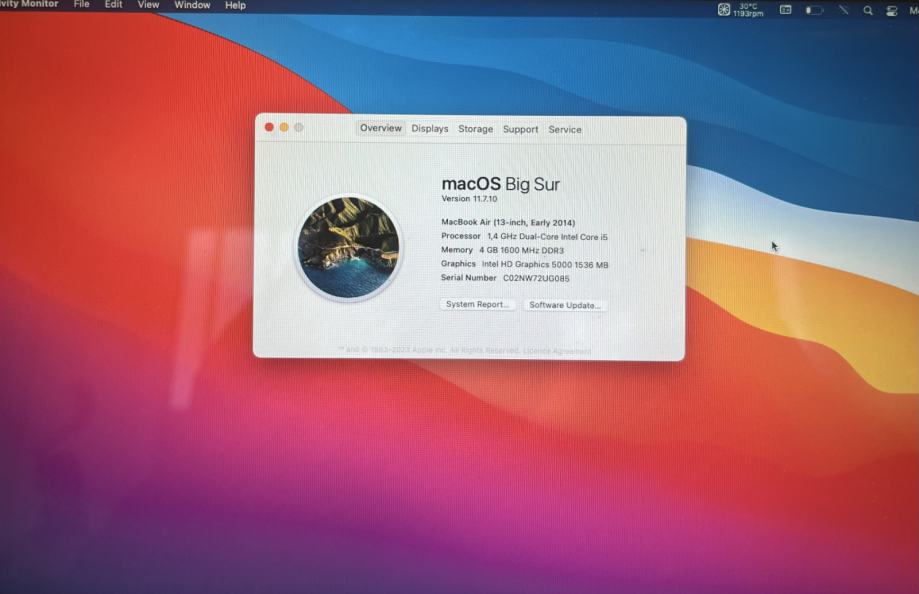
Task: Click the 30°C 1193rpm temperature readout
Action: (x=748, y=10)
